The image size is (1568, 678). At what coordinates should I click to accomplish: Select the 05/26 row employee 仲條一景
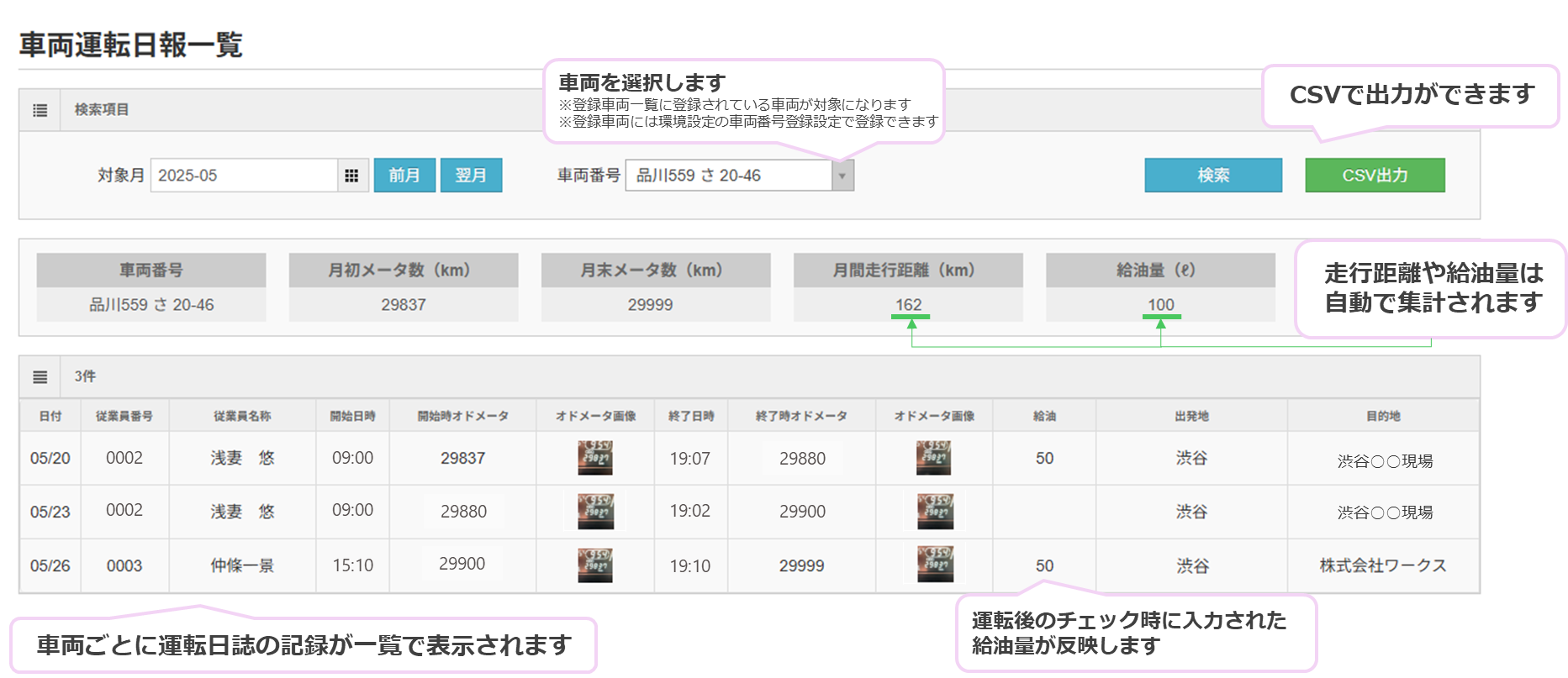click(242, 565)
